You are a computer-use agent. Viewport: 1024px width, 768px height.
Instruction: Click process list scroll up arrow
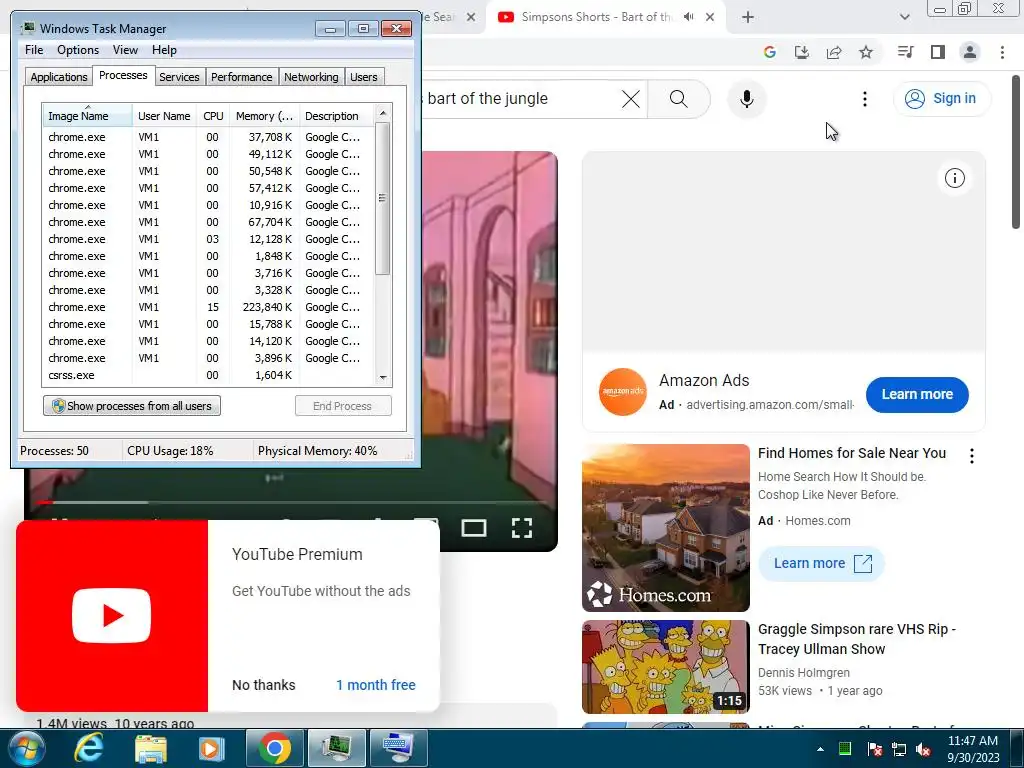pos(383,113)
